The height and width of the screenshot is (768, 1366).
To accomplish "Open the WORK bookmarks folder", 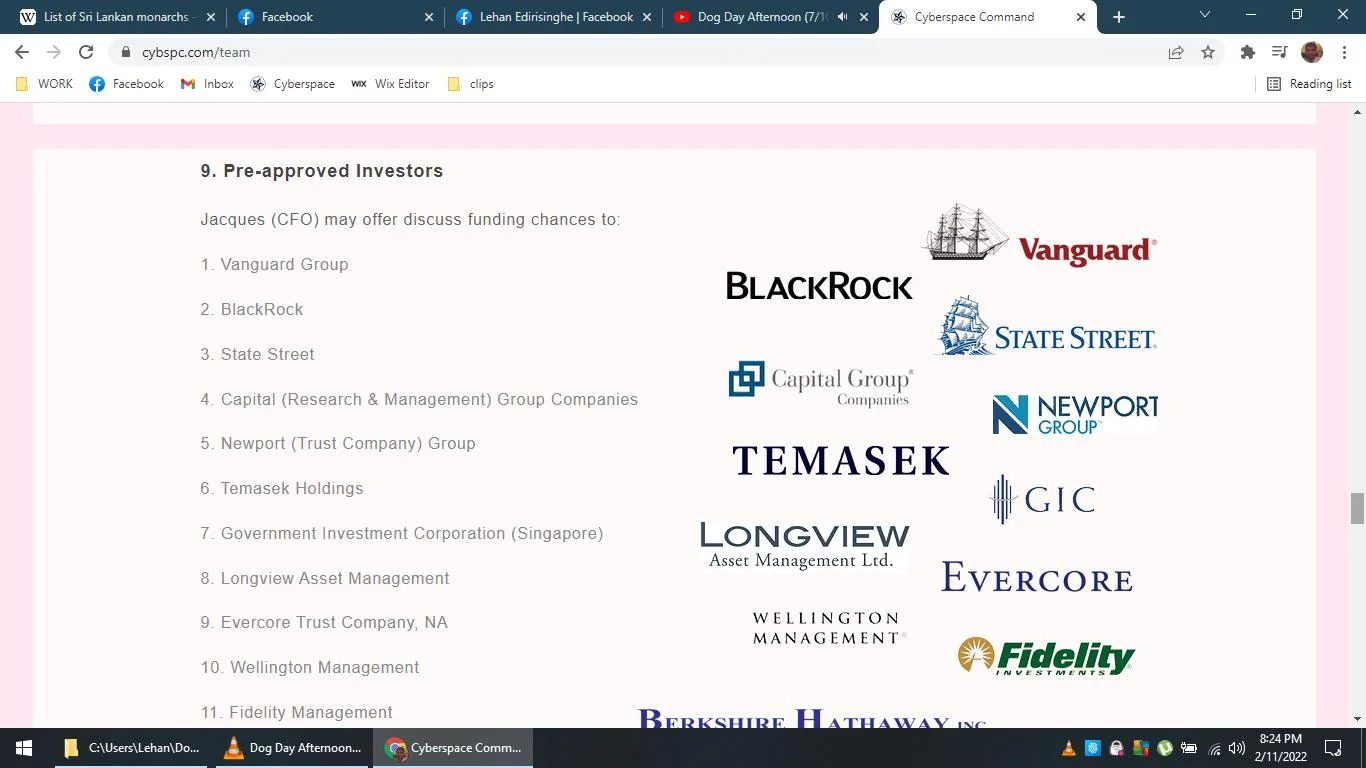I will [45, 84].
